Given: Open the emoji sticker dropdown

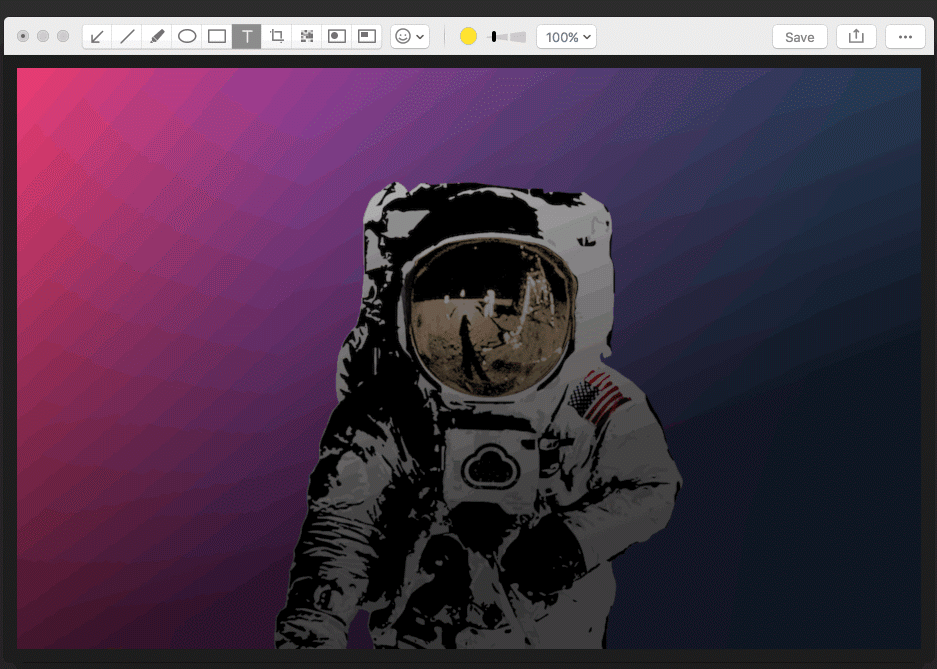Looking at the screenshot, I should click(410, 37).
